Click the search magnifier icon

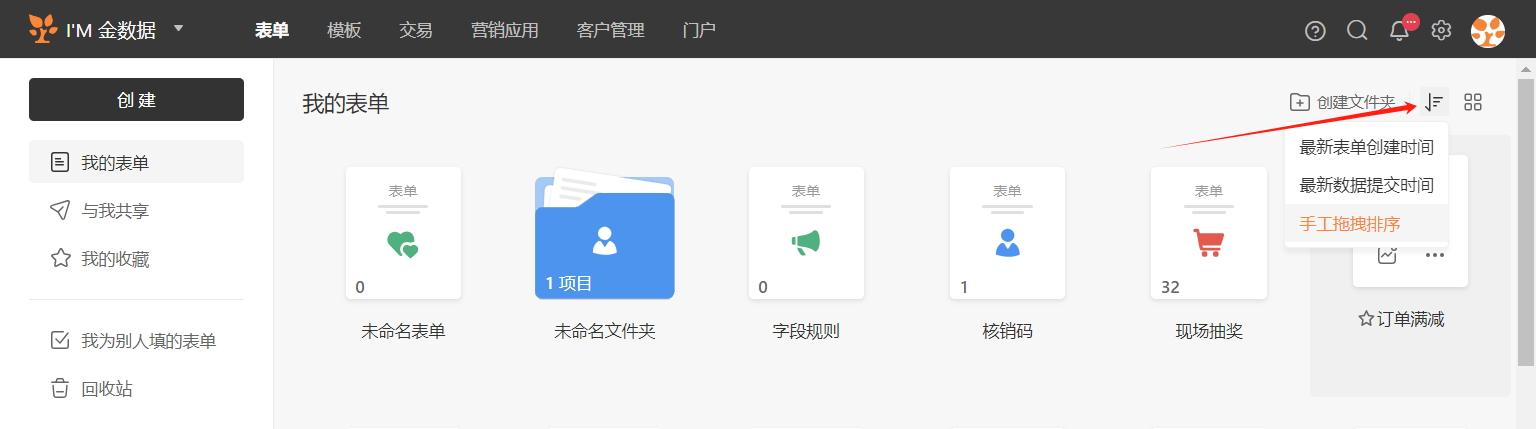point(1357,31)
